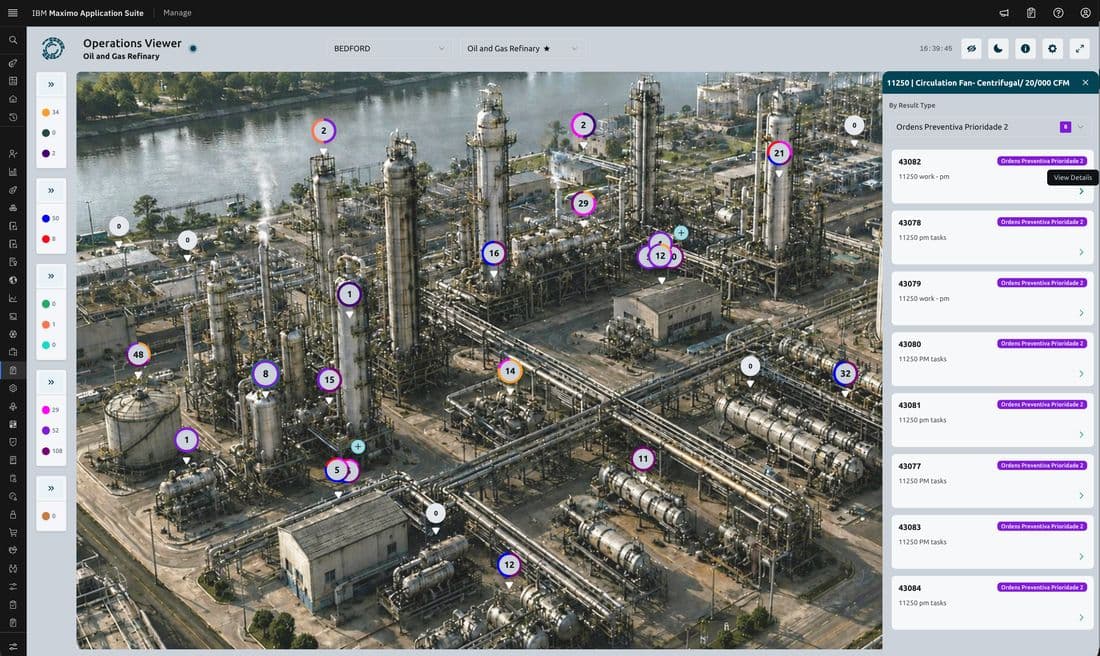Select map marker 15

coord(329,380)
